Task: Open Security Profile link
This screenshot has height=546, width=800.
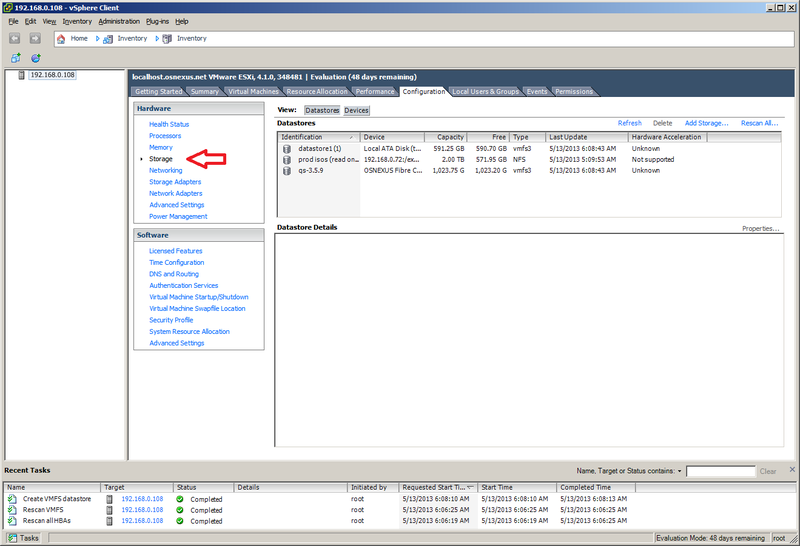Action: point(171,320)
